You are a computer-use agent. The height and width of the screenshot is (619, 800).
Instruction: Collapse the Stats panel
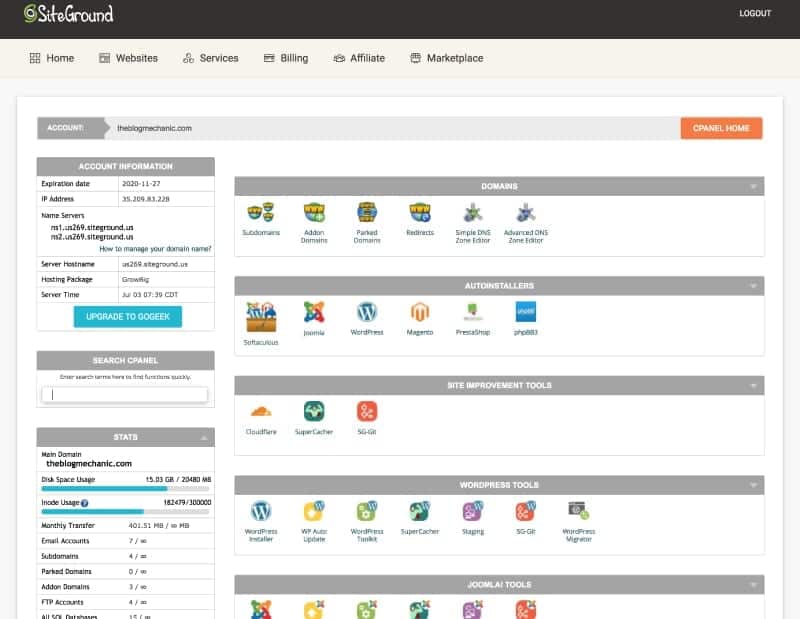204,438
